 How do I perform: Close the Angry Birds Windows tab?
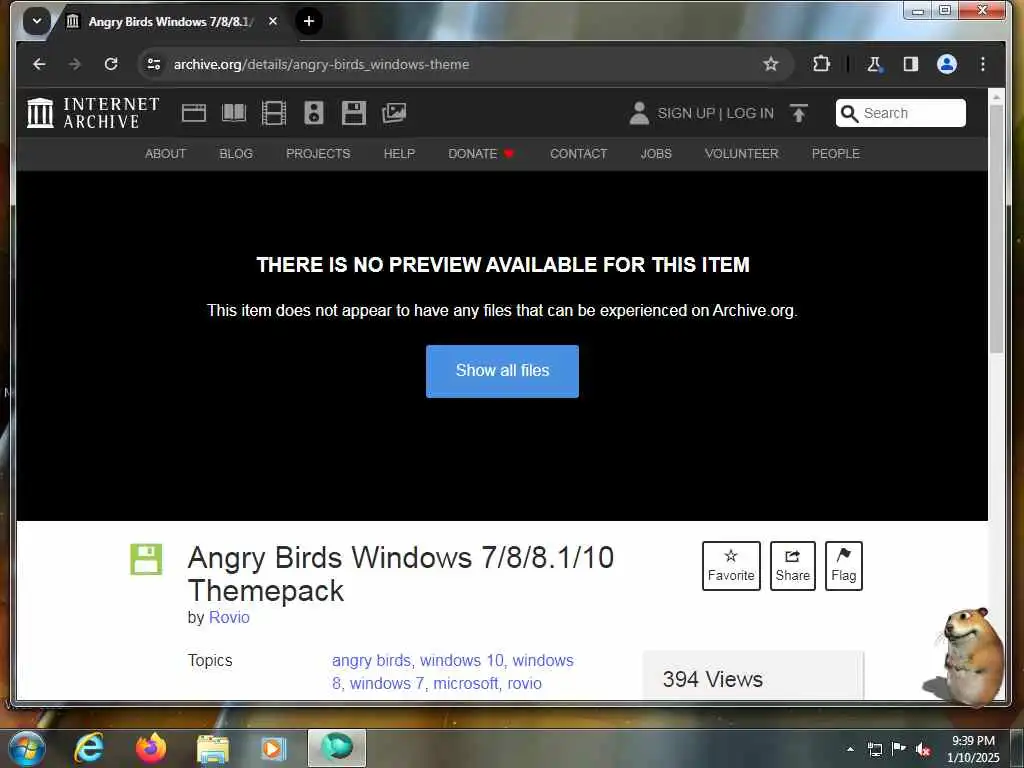273,21
